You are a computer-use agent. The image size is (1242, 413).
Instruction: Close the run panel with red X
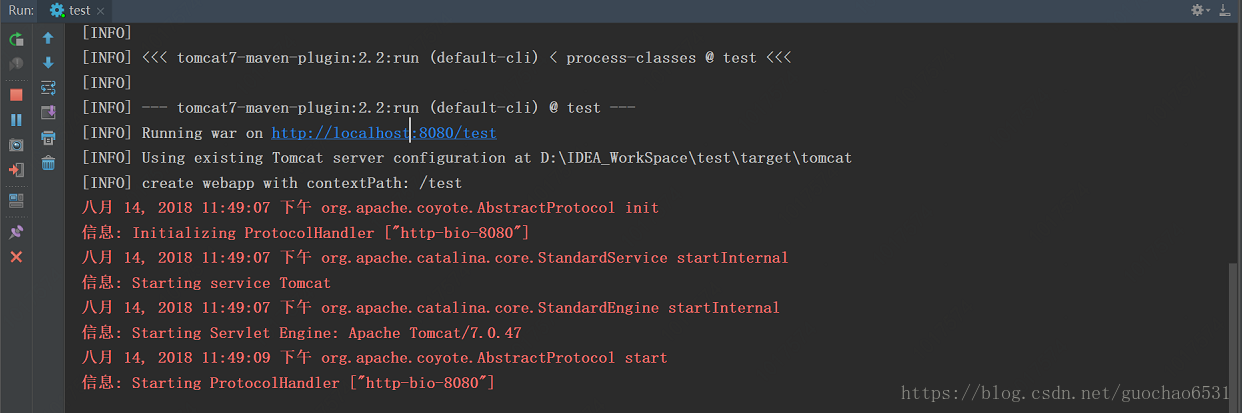[x=16, y=257]
